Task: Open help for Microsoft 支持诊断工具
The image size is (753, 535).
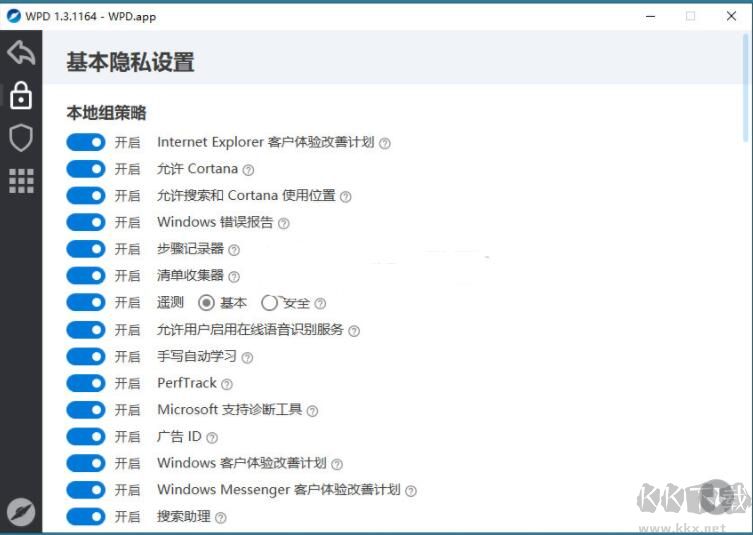Action: (x=312, y=411)
